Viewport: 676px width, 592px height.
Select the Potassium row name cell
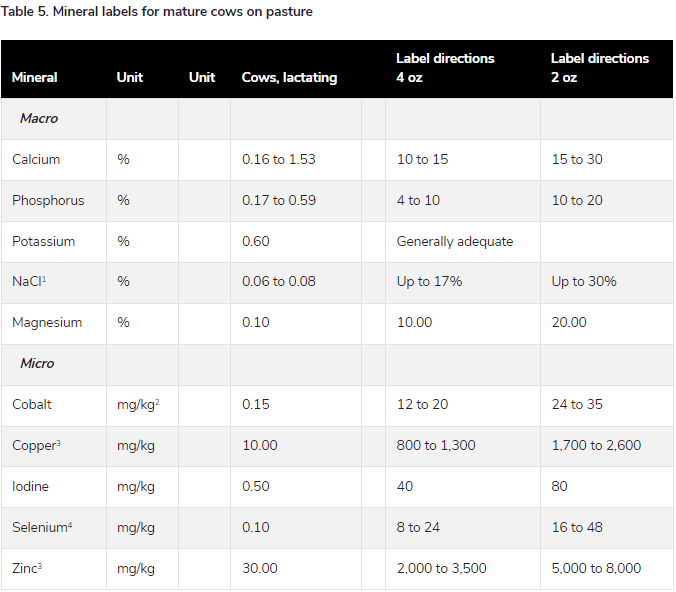pos(43,242)
